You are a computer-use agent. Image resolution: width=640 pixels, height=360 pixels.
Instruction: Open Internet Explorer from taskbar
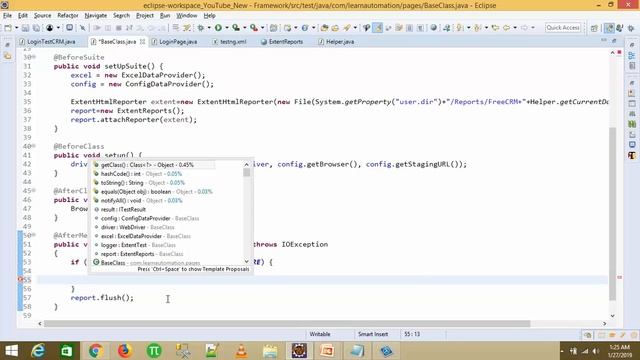pos(38,351)
